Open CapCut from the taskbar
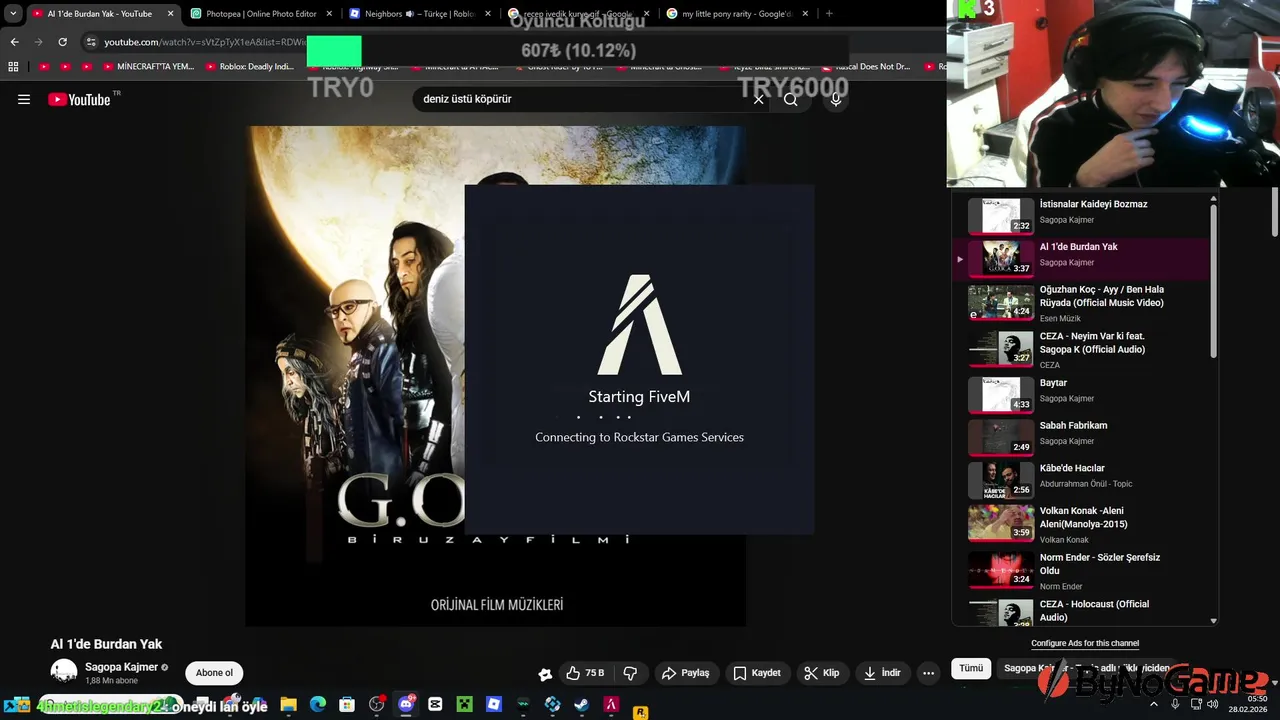This screenshot has height=720, width=1280. coord(435,704)
